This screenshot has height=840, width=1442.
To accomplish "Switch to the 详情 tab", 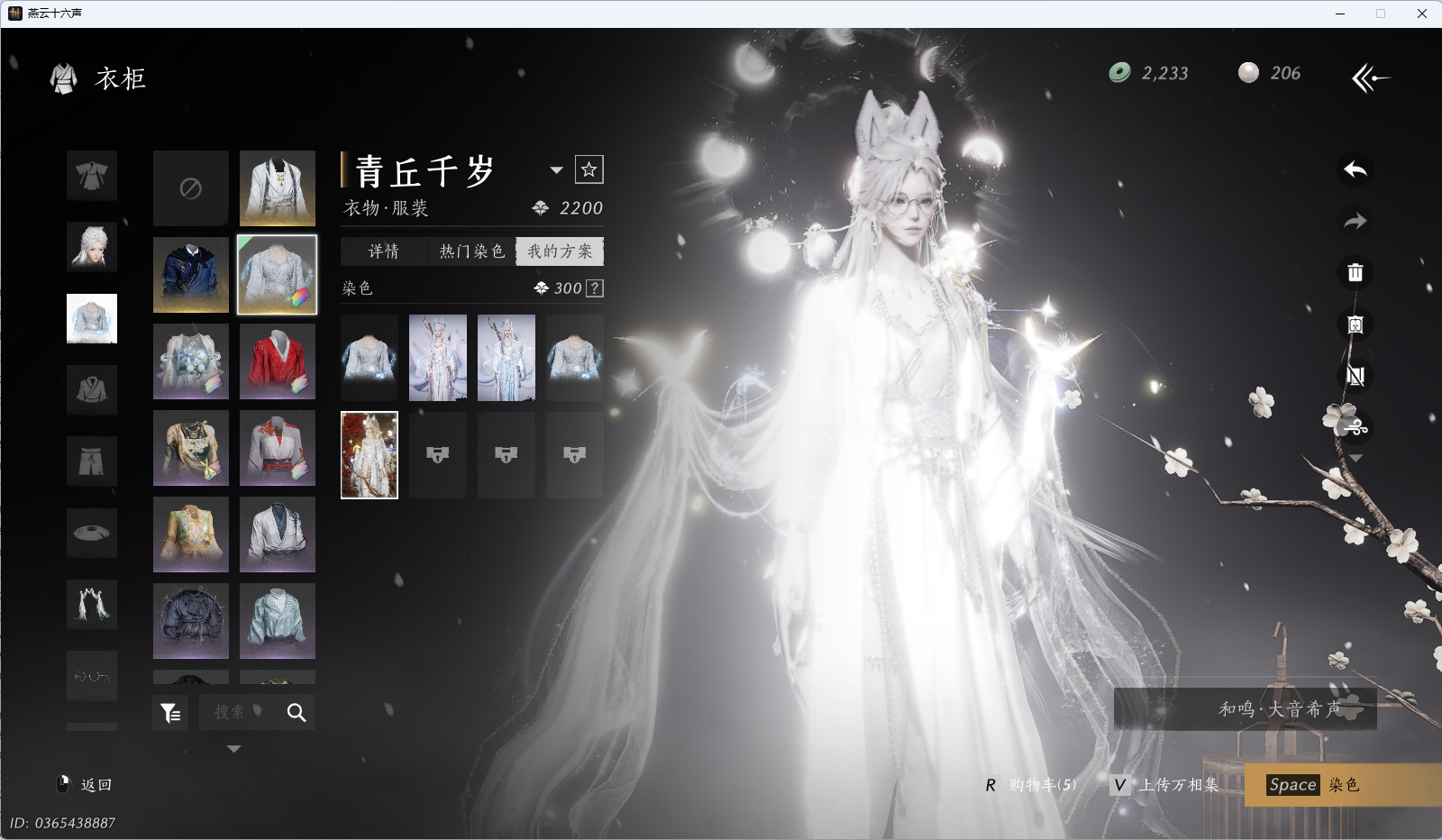I will [x=384, y=251].
